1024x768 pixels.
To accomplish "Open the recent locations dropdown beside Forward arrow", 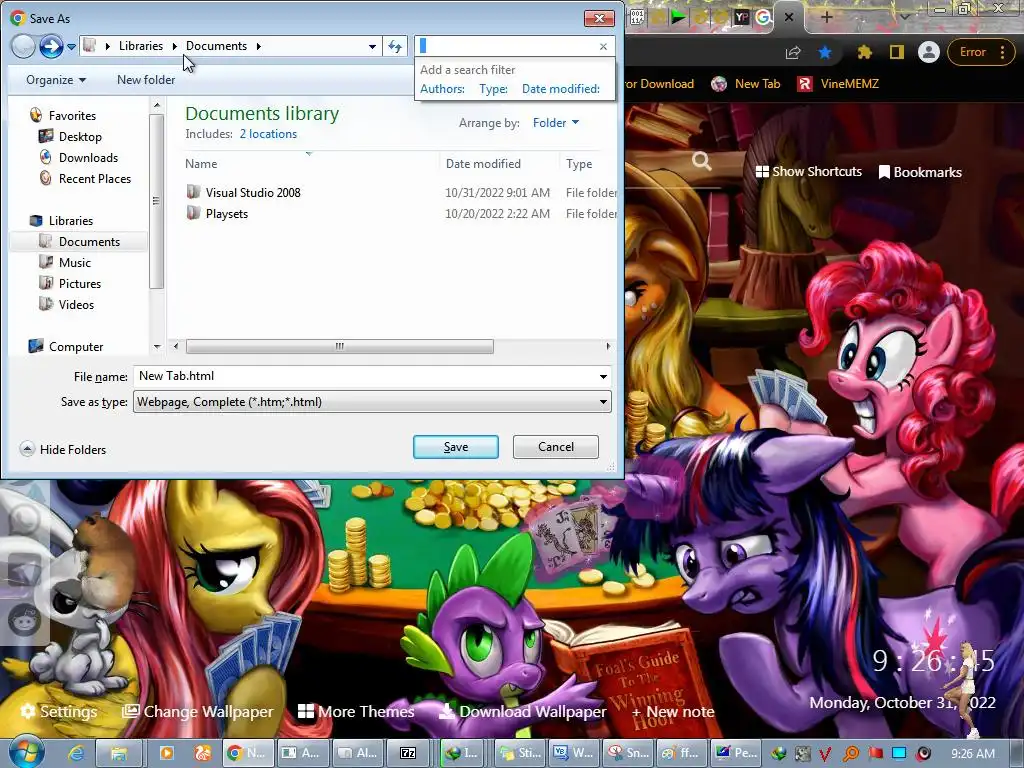I will 71,47.
